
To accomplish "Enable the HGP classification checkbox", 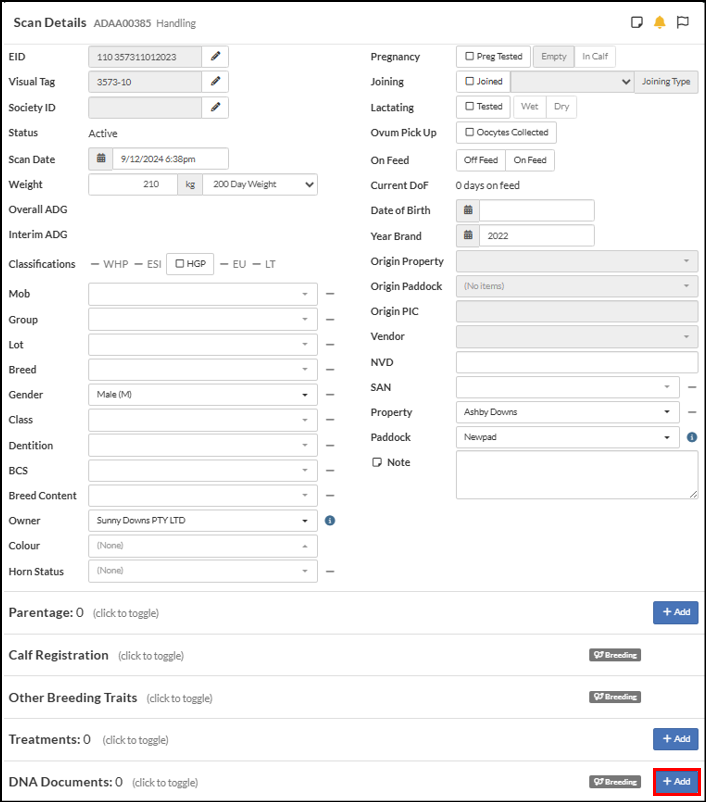I will (x=180, y=264).
